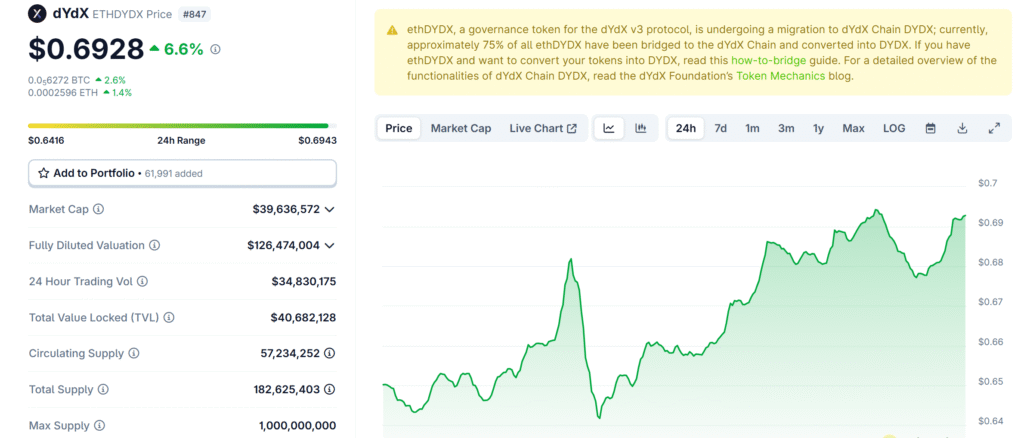
Task: Click the 0.0002596 ETH price line
Action: coord(80,93)
